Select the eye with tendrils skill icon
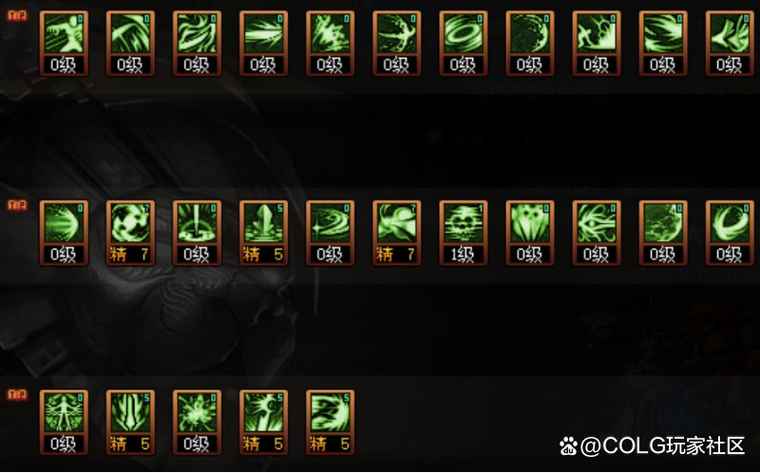The height and width of the screenshot is (473, 760). pos(597,233)
